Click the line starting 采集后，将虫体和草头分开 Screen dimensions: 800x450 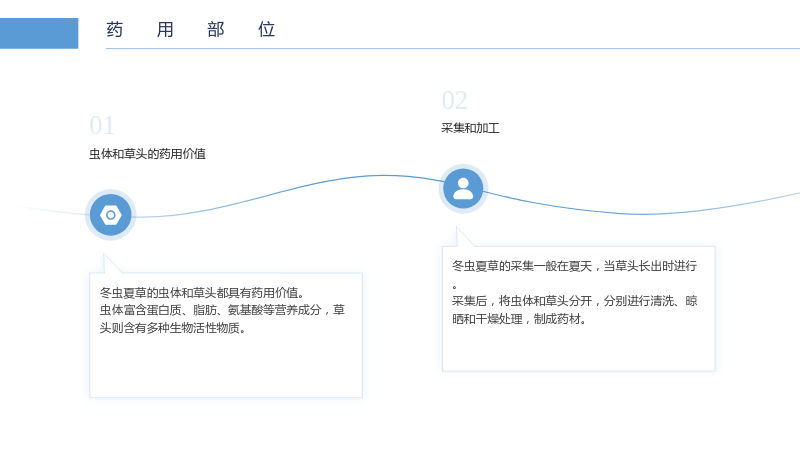click(574, 301)
